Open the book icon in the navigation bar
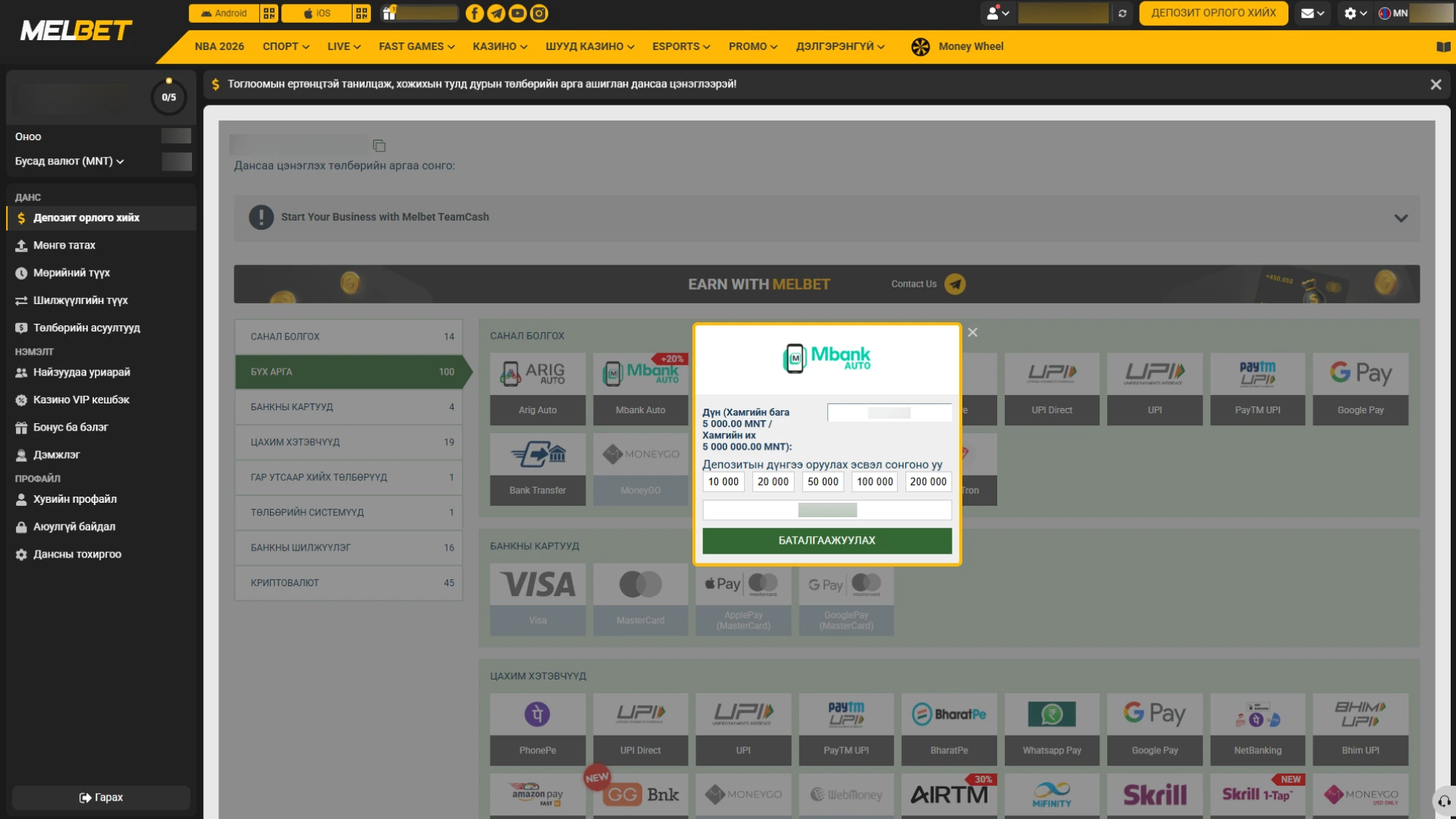The width and height of the screenshot is (1456, 819). coord(1443,46)
